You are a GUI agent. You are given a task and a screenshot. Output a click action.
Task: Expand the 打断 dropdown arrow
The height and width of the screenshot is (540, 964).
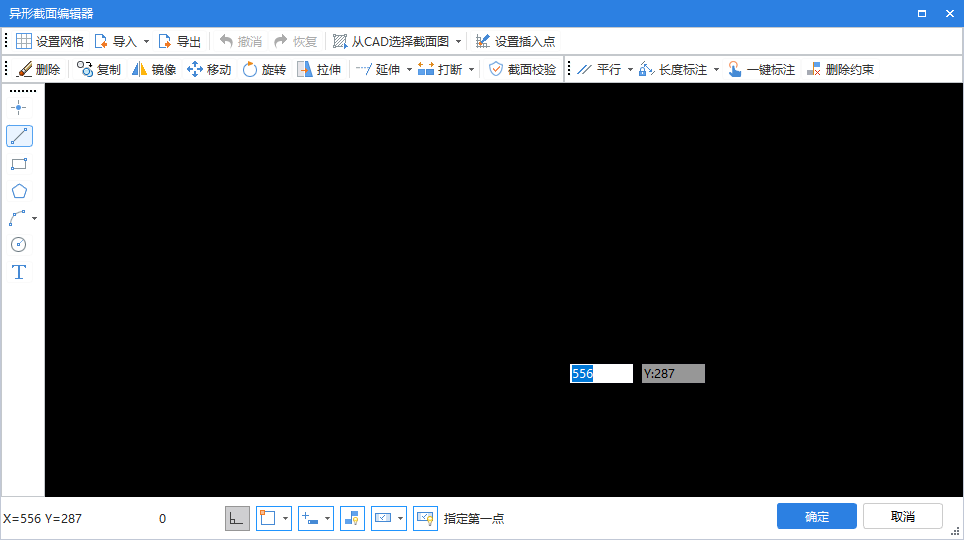coord(472,69)
